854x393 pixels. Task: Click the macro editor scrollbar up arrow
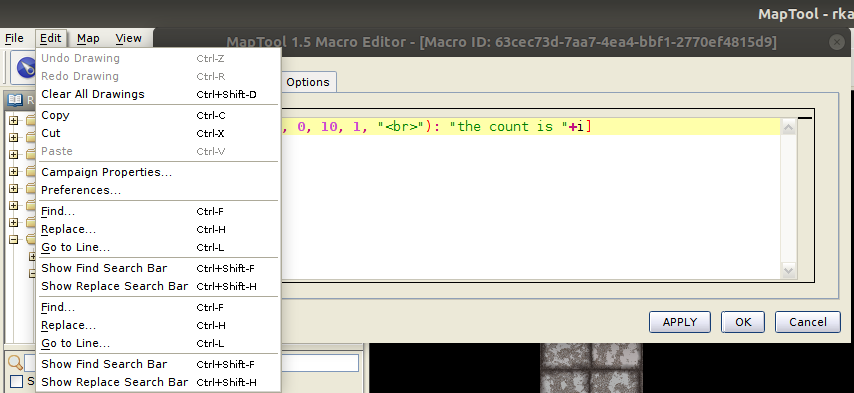click(788, 127)
